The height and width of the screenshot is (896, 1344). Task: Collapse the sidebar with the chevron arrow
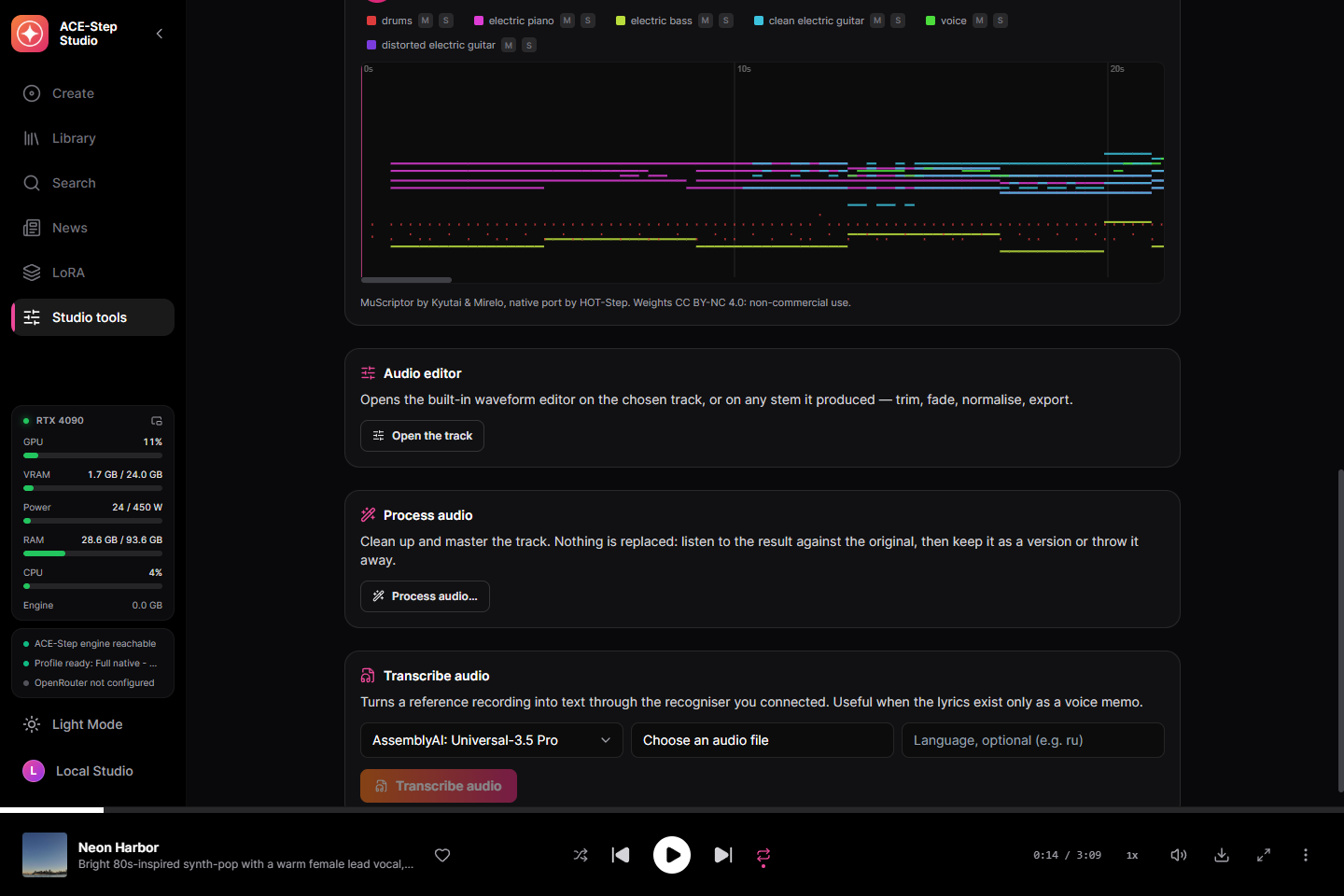[160, 34]
